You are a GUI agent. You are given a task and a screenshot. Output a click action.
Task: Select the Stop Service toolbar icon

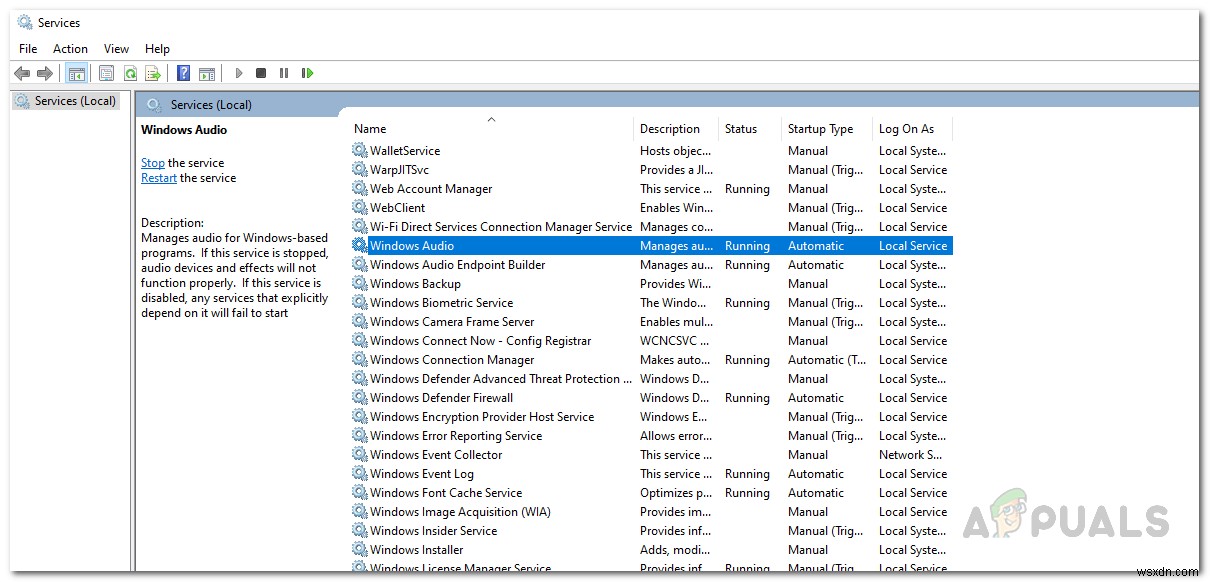pyautogui.click(x=261, y=72)
